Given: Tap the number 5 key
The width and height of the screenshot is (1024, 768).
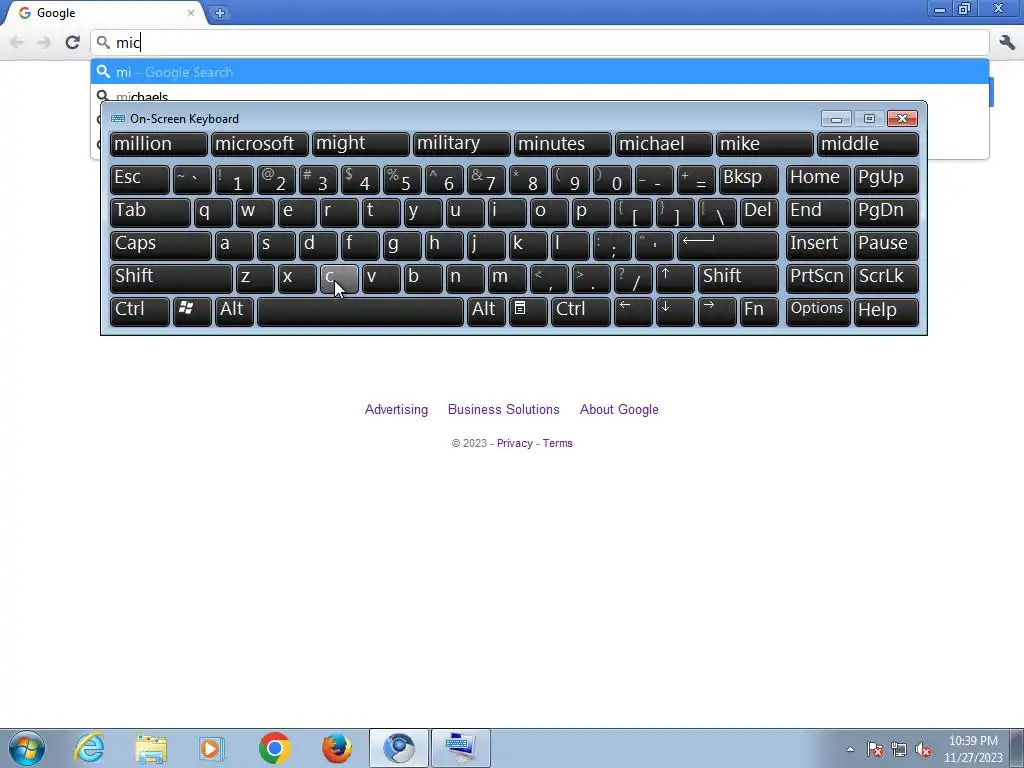Looking at the screenshot, I should (x=402, y=180).
